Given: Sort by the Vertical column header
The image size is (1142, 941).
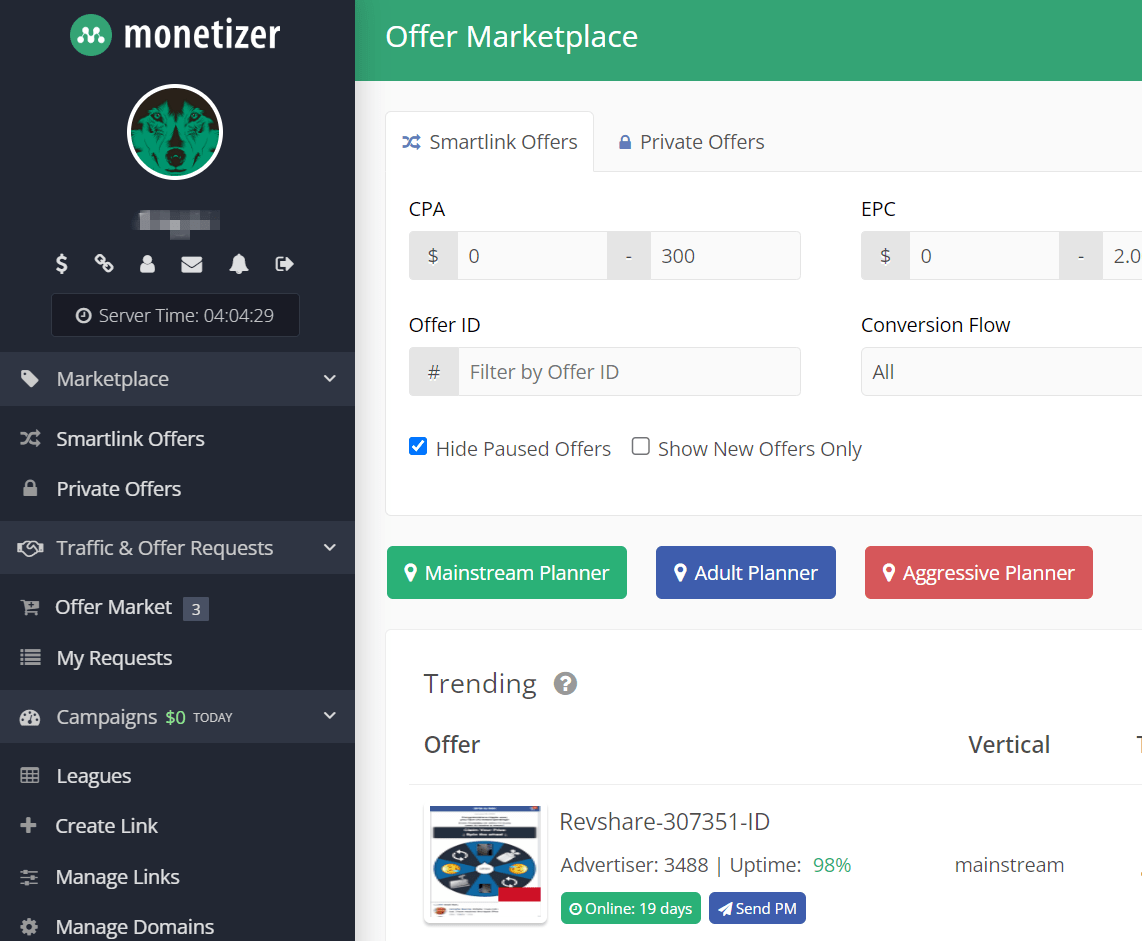Looking at the screenshot, I should (x=1009, y=744).
